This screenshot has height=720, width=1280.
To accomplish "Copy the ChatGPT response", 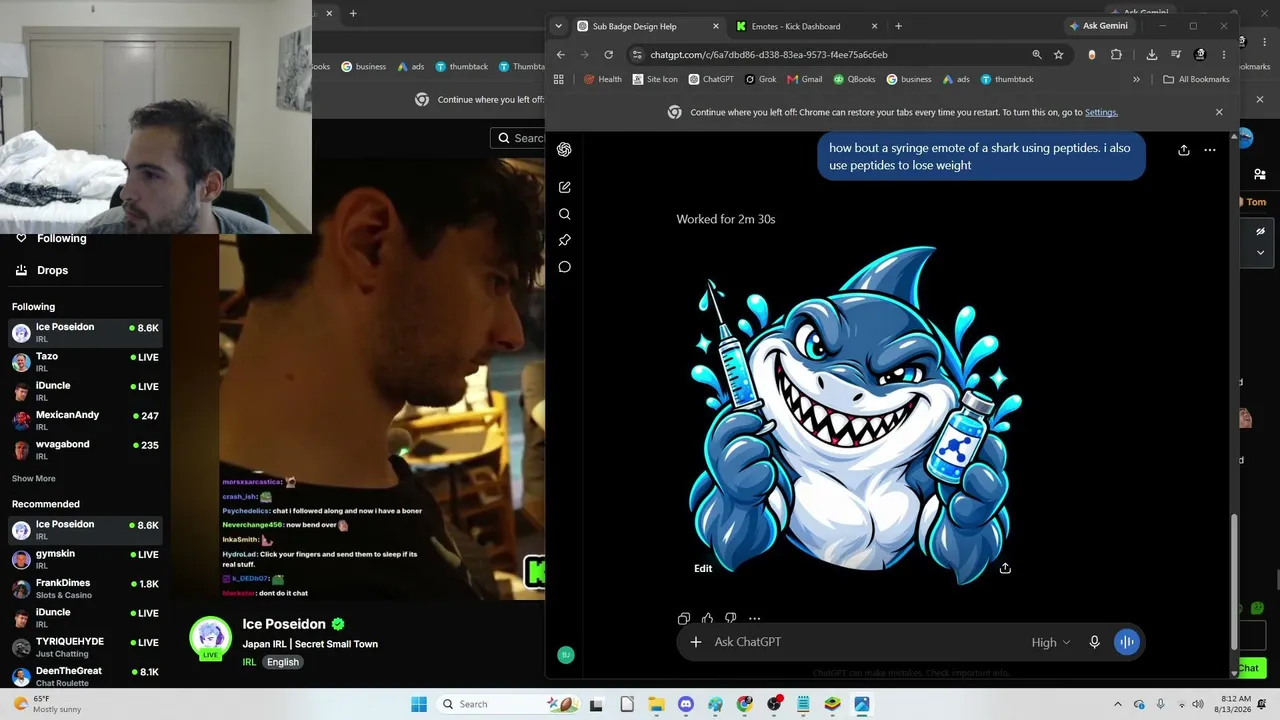I will tap(684, 618).
